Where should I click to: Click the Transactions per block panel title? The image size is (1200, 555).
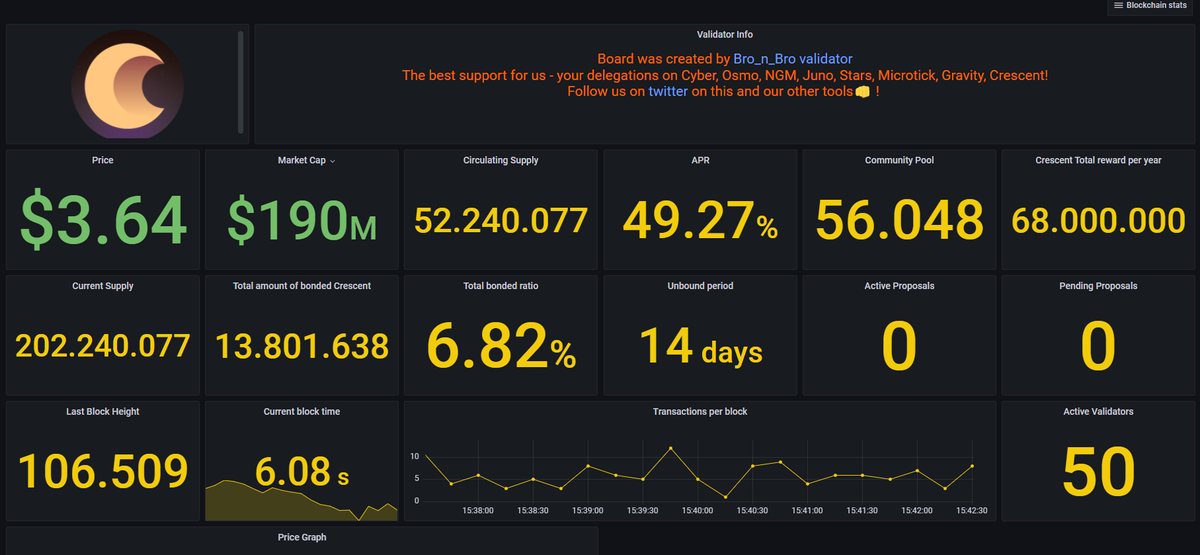(x=700, y=411)
